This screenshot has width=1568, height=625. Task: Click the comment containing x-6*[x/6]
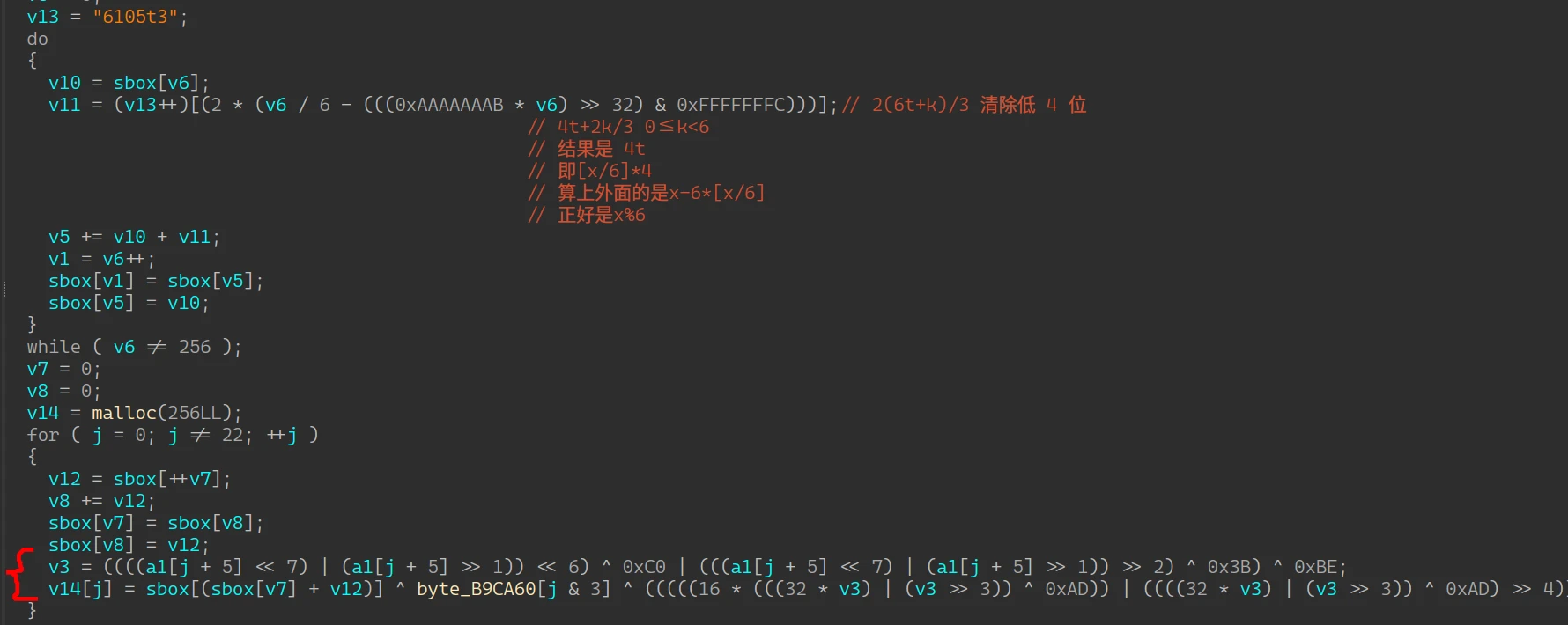(652, 193)
